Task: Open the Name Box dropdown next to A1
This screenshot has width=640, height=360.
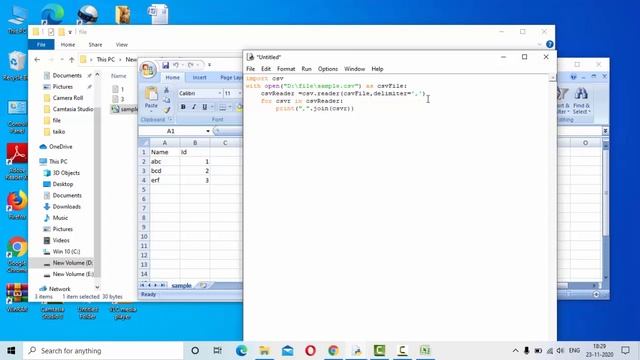Action: pos(208,131)
